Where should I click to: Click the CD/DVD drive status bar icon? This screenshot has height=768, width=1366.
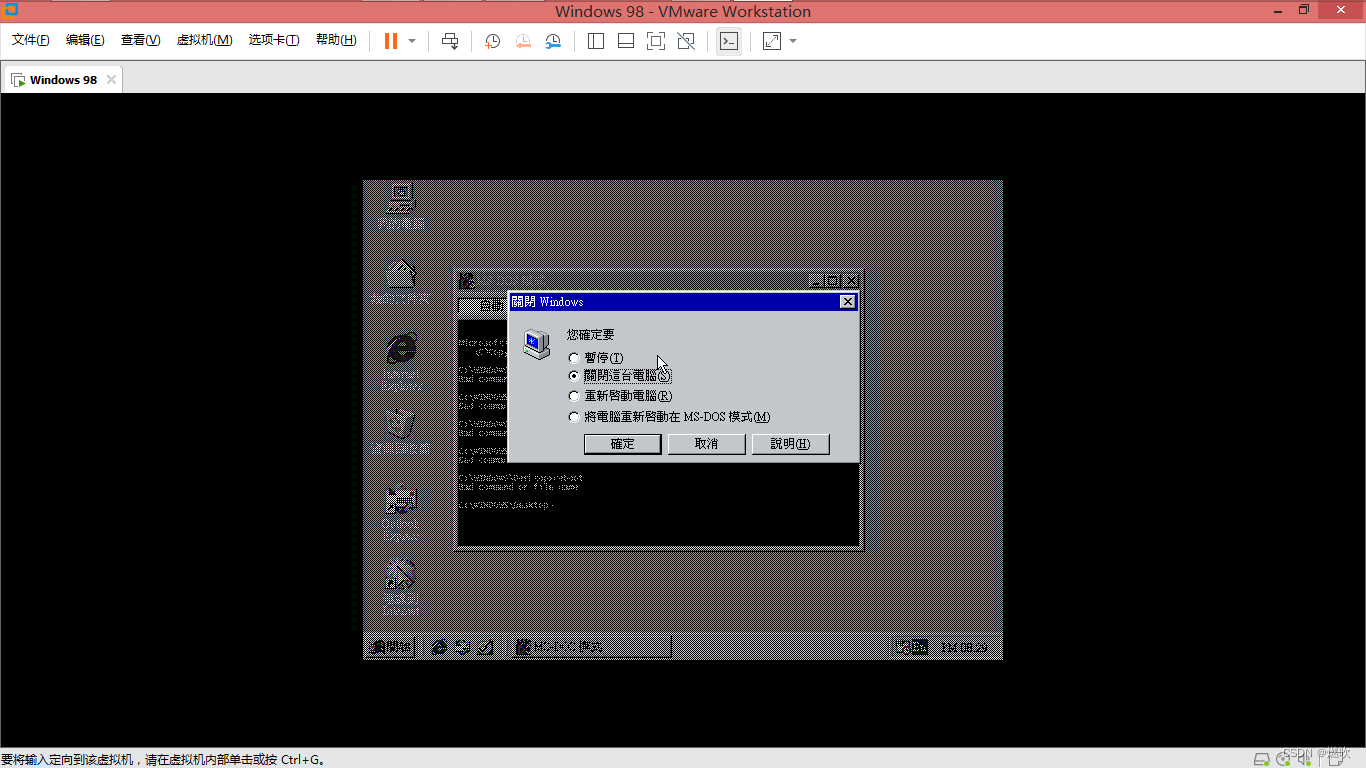(1283, 759)
